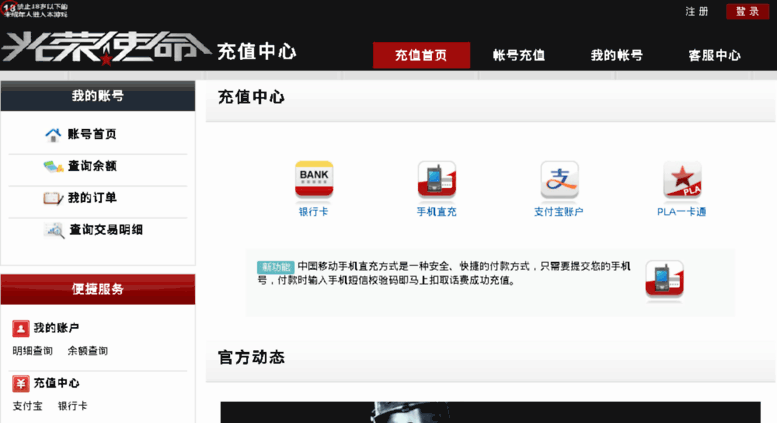Open the 我的订单 sidebar link

click(x=92, y=198)
